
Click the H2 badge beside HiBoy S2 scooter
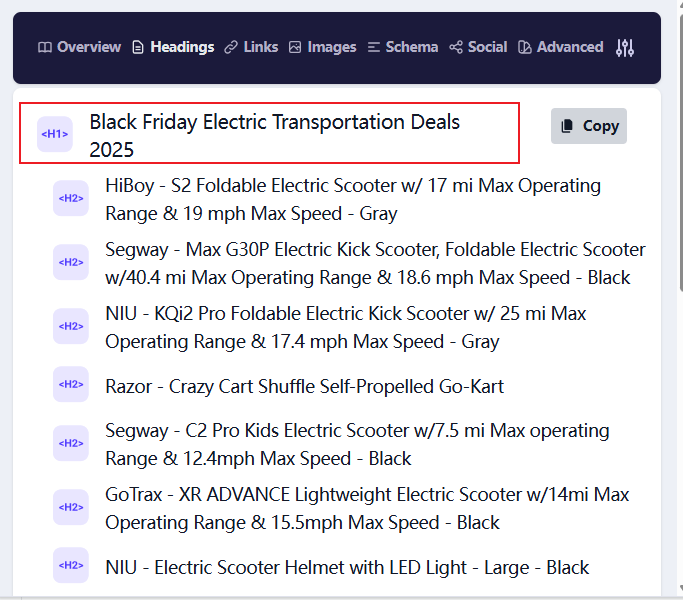71,199
